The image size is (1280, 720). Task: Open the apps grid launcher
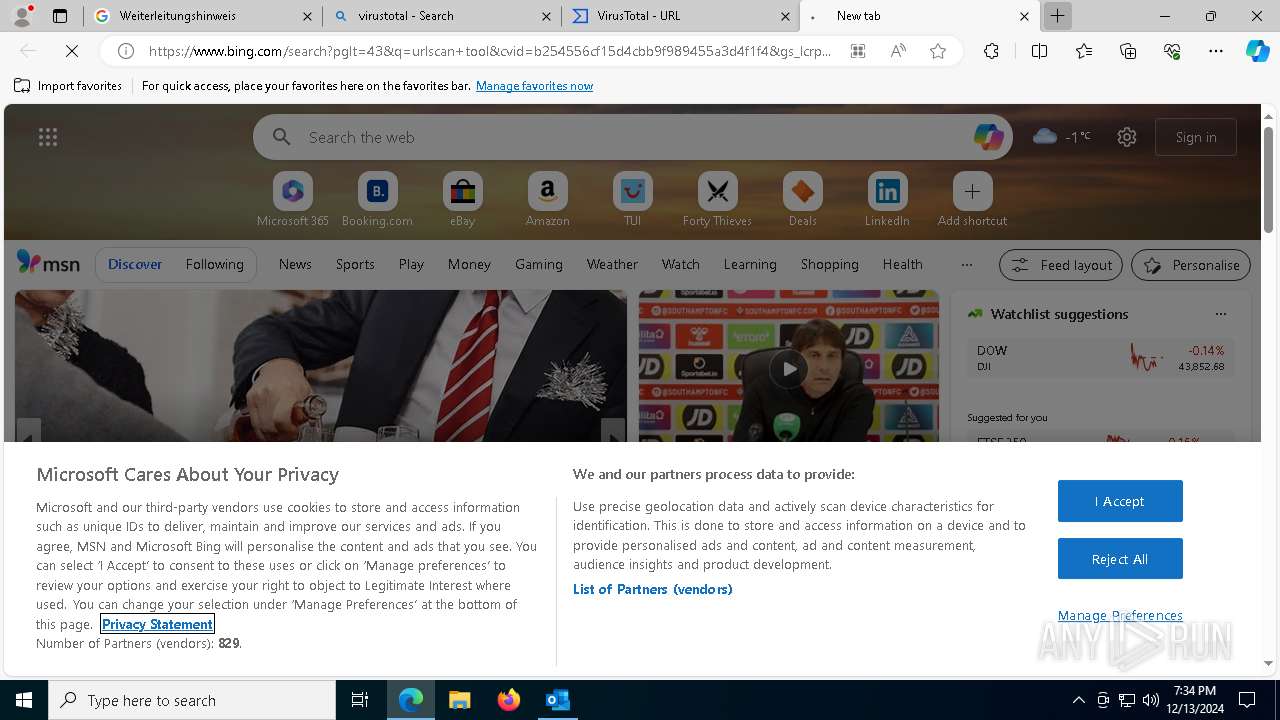click(48, 137)
